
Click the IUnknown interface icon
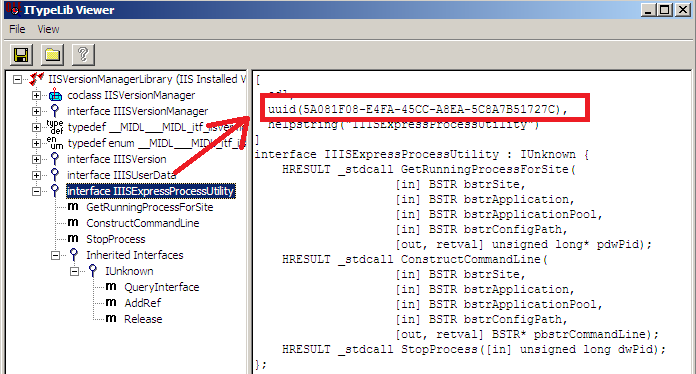93,270
